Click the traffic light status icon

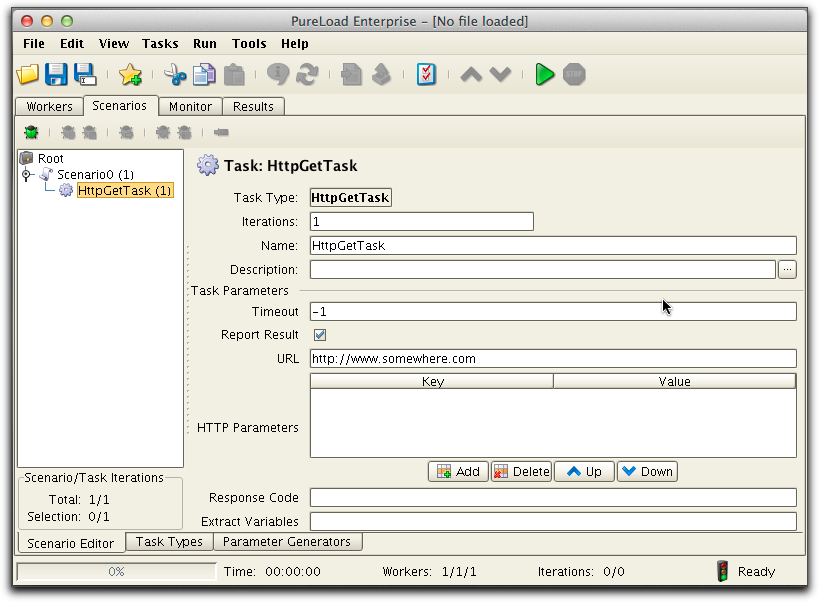tap(722, 571)
